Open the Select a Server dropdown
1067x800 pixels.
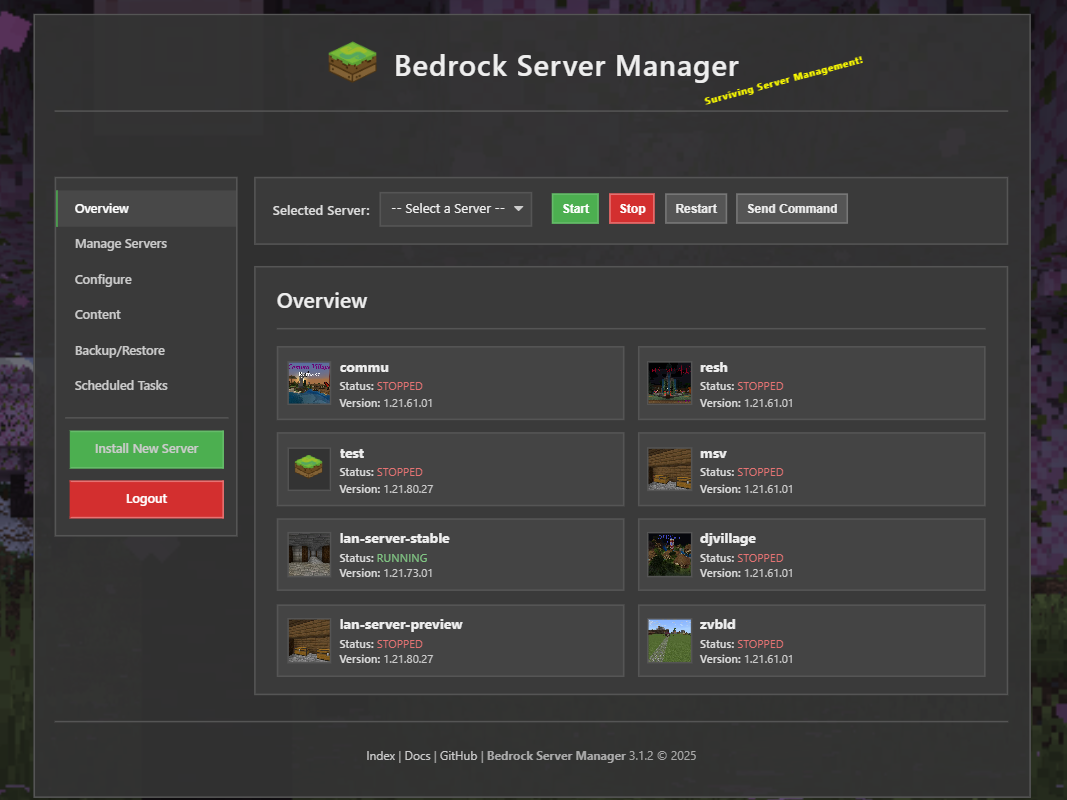(455, 209)
